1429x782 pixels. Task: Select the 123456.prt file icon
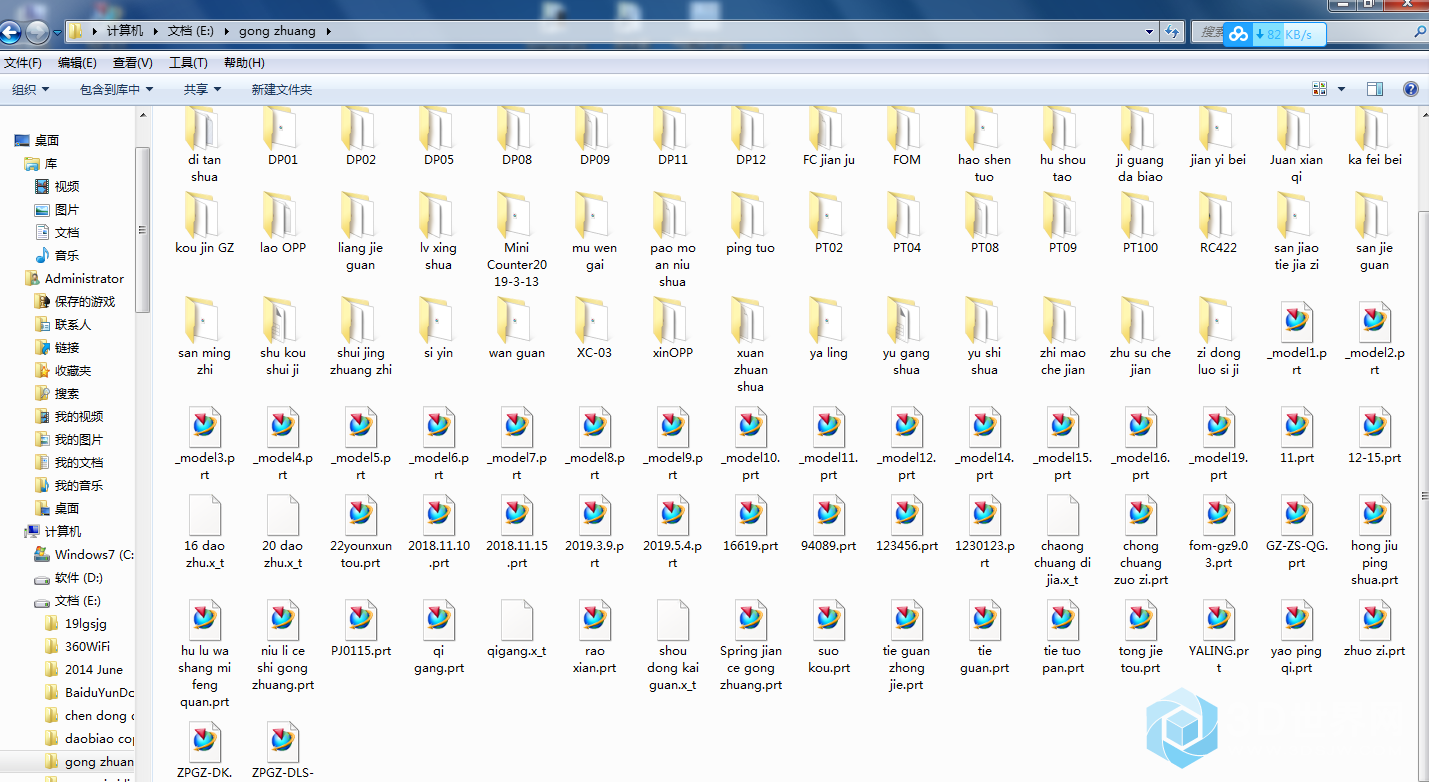pos(906,515)
